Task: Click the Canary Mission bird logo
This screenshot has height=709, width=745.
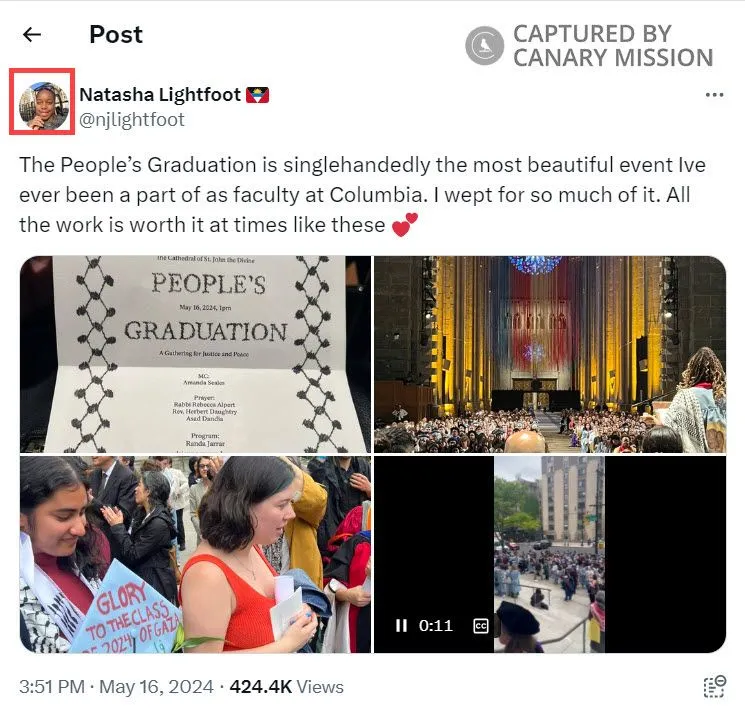Action: pos(484,46)
